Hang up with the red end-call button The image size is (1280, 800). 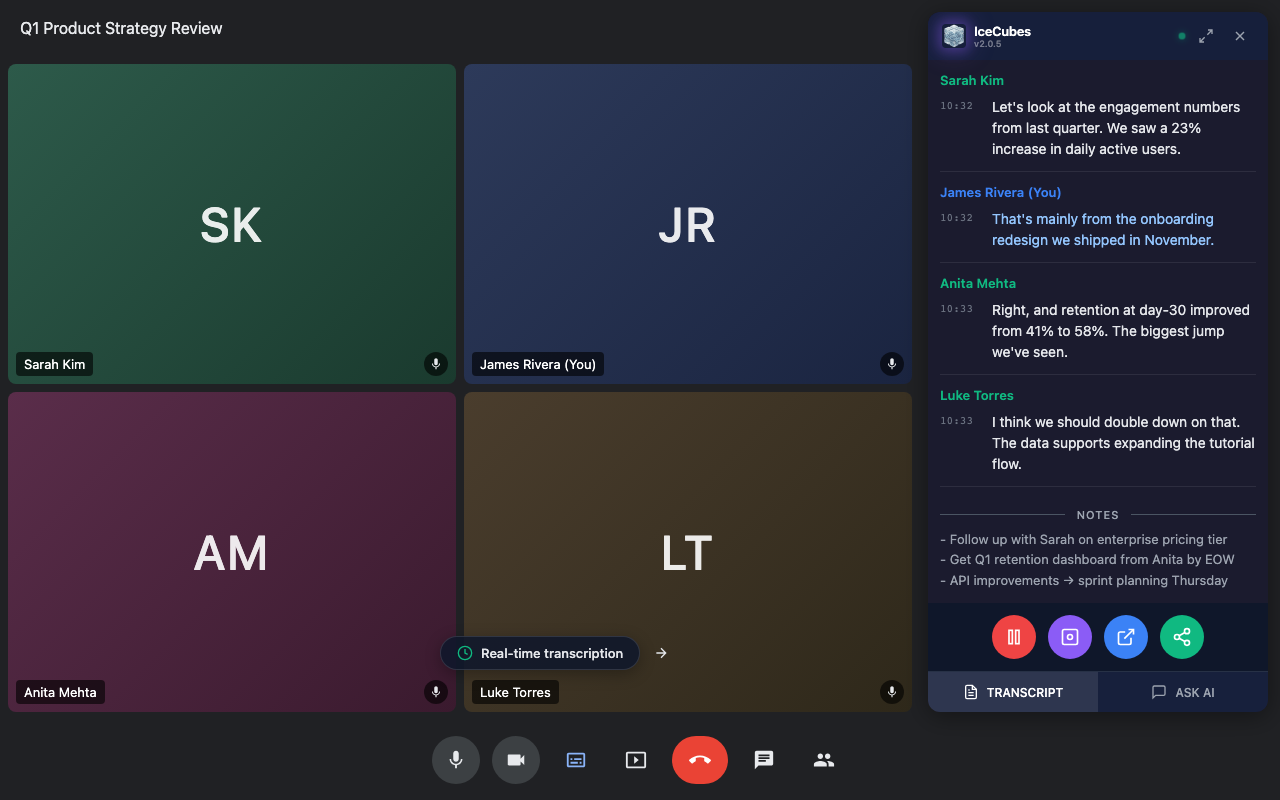700,760
